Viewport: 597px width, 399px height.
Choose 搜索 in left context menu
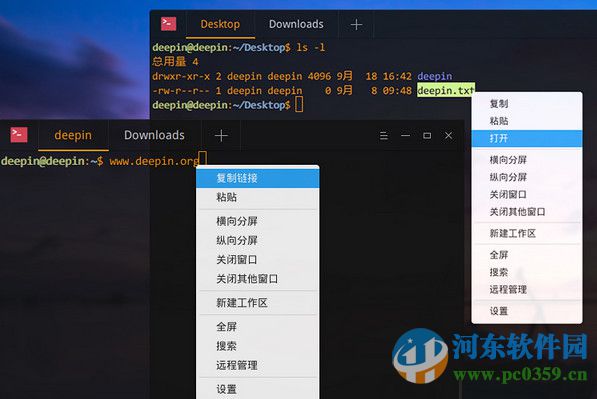(x=258, y=346)
